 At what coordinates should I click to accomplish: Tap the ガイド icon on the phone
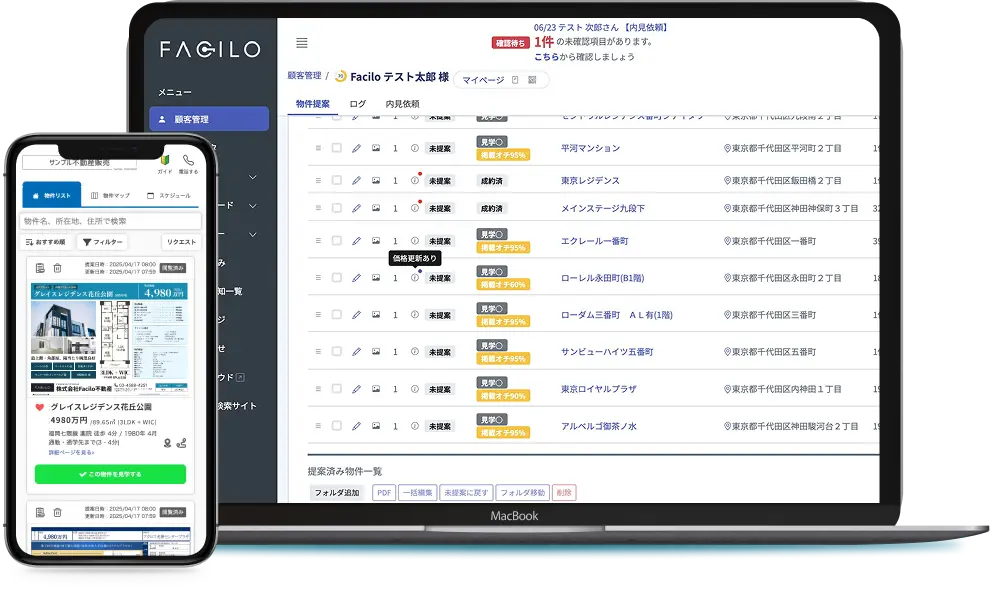coord(165,164)
